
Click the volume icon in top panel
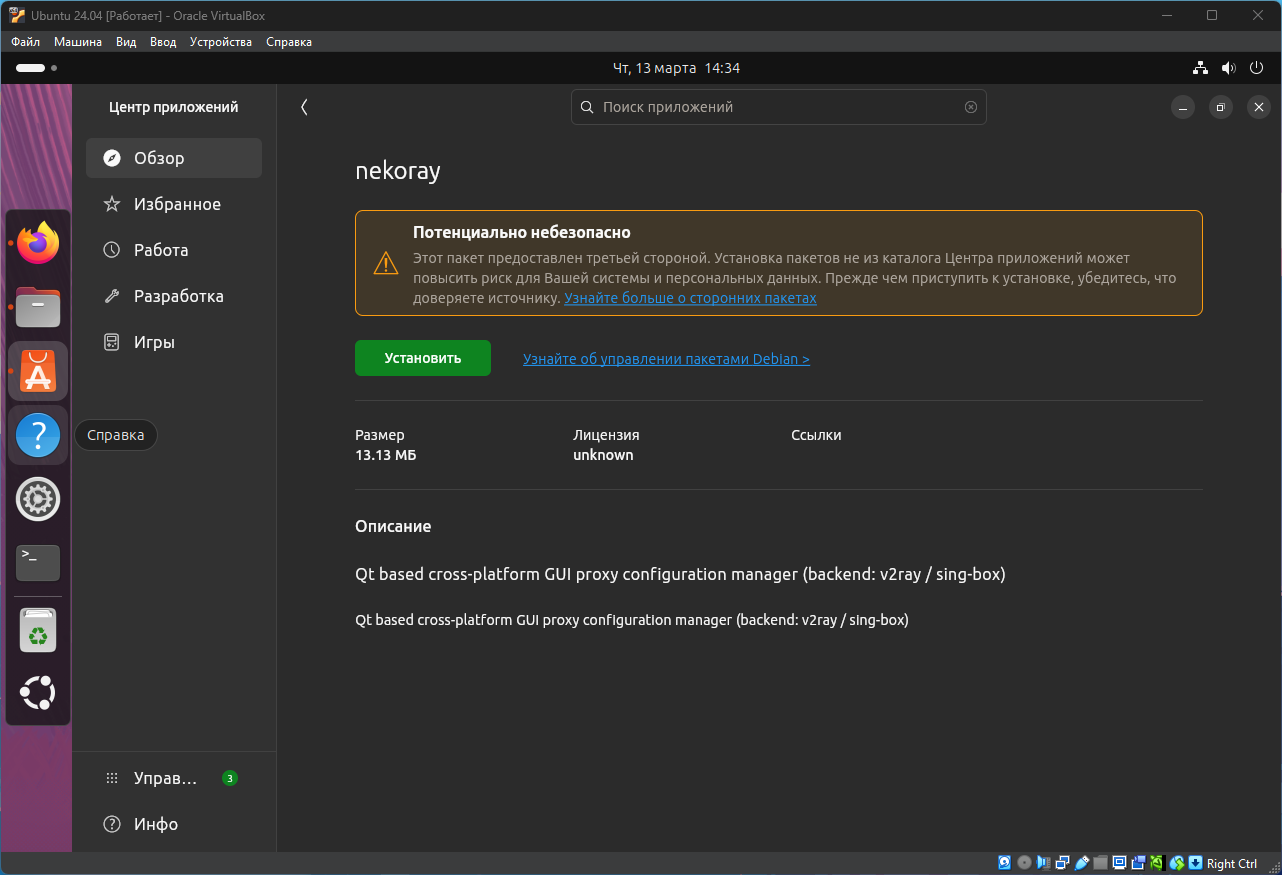(1229, 68)
